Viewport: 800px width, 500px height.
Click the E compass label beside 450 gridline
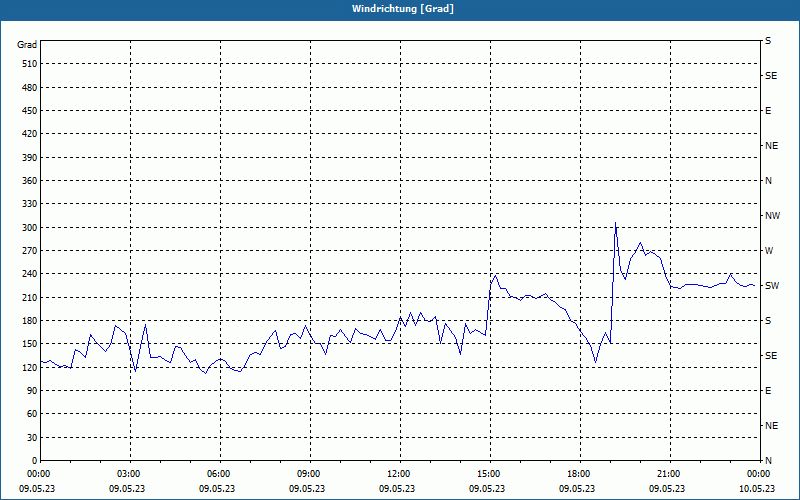768,111
